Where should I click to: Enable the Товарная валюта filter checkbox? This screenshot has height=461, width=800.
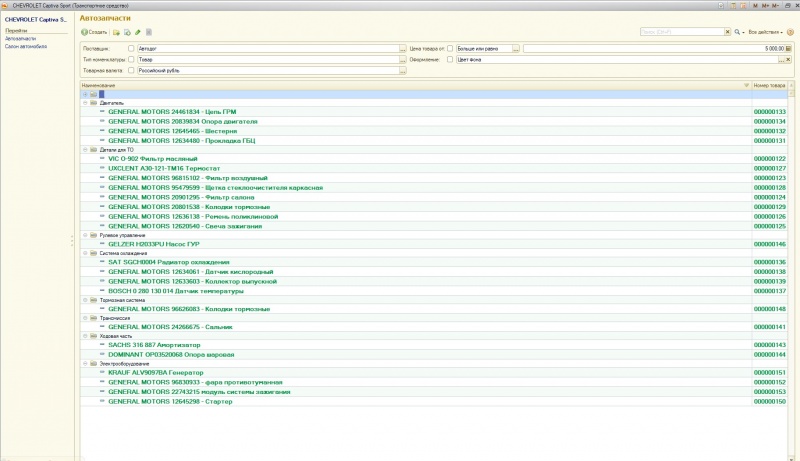[131, 71]
